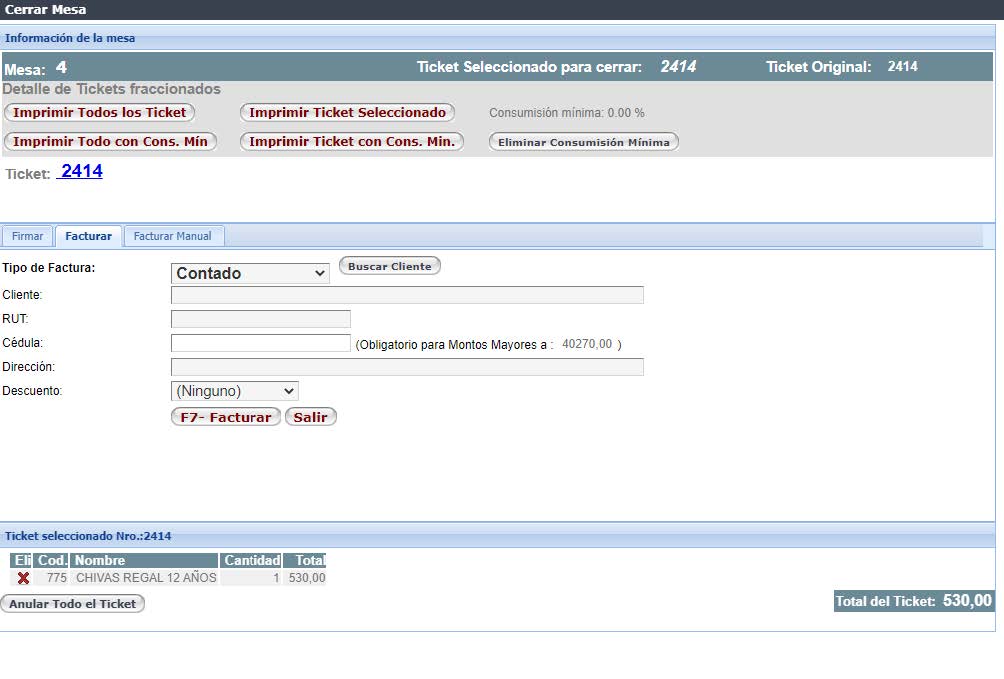Viewport: 1004px width, 679px height.
Task: Click Imprimir Ticket Seleccionado button
Action: [x=347, y=113]
